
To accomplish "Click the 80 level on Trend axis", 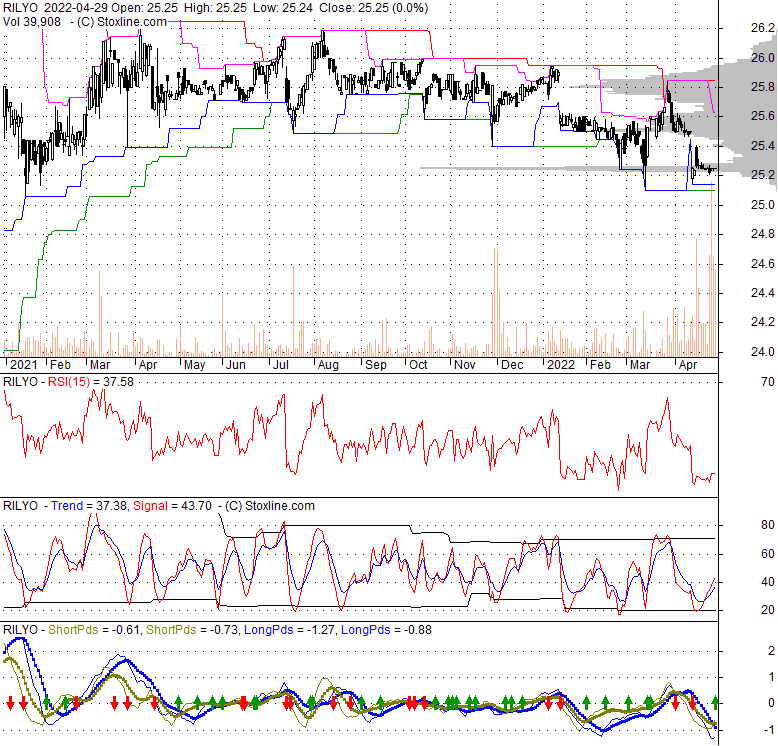I will (x=768, y=525).
